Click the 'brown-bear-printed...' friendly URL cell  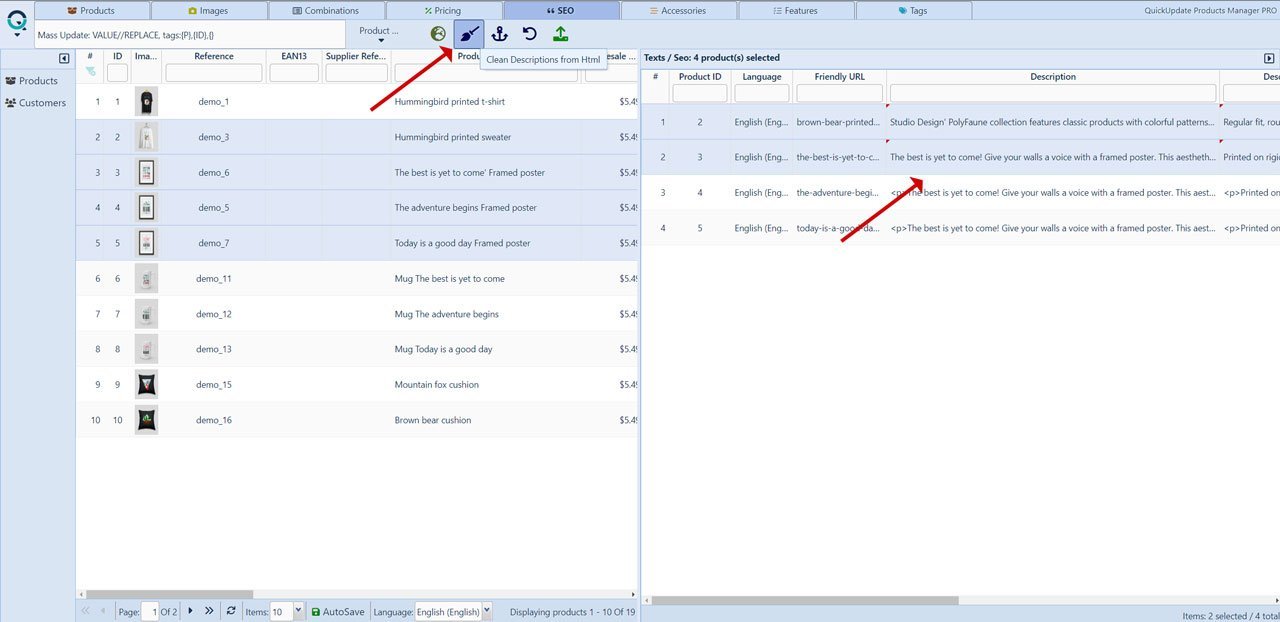click(839, 122)
